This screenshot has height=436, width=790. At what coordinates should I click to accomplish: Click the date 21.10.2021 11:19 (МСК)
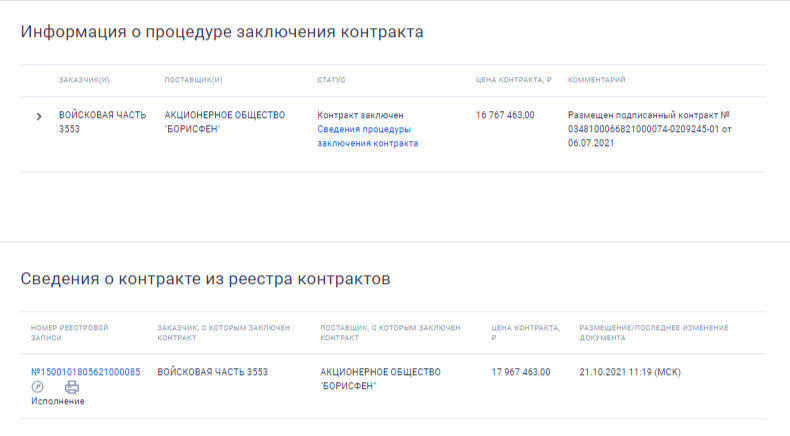(629, 372)
